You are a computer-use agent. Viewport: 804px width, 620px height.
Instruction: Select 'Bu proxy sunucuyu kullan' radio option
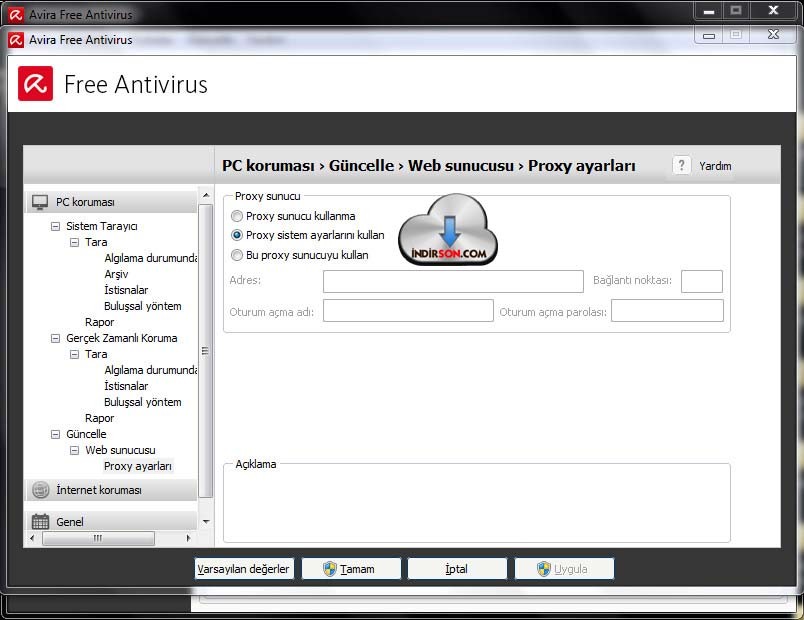(236, 255)
